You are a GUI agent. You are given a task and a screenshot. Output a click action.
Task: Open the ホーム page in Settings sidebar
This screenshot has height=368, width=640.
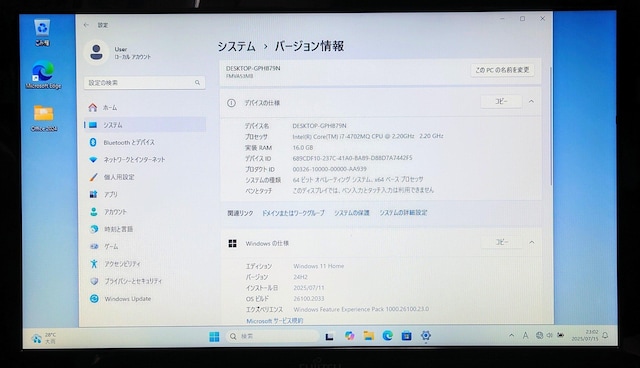point(145,107)
